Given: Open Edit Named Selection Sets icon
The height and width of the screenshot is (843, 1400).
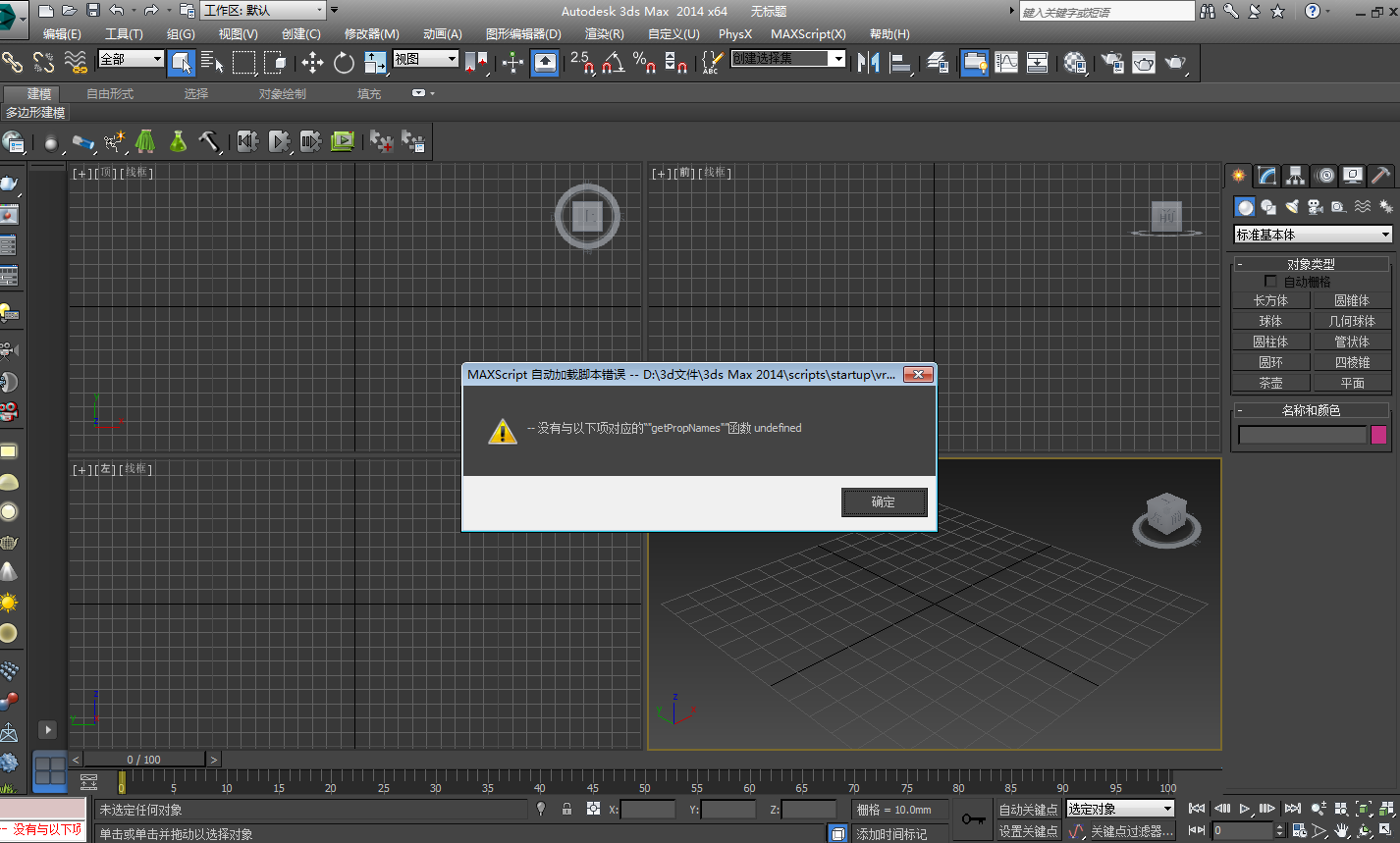Looking at the screenshot, I should pyautogui.click(x=713, y=63).
